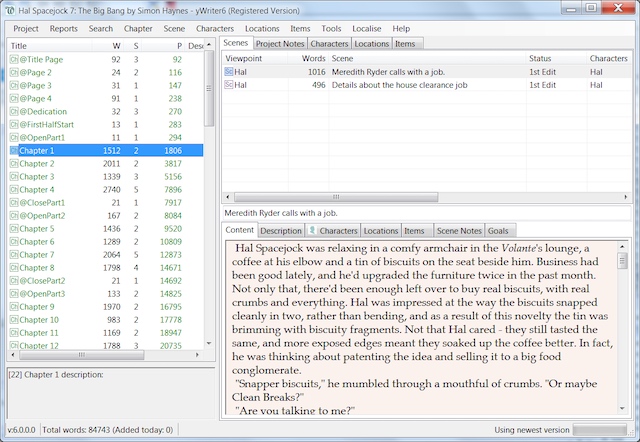
Task: Open the Project menu
Action: [x=26, y=29]
